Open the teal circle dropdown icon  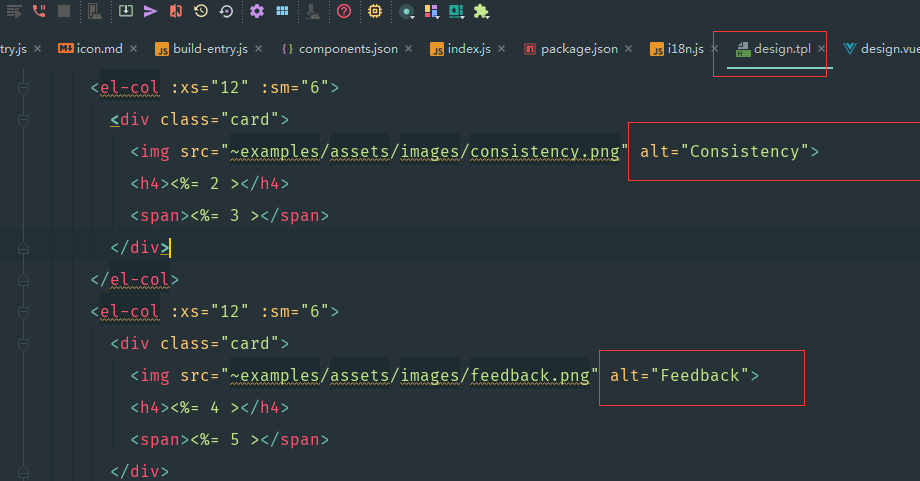coord(406,11)
